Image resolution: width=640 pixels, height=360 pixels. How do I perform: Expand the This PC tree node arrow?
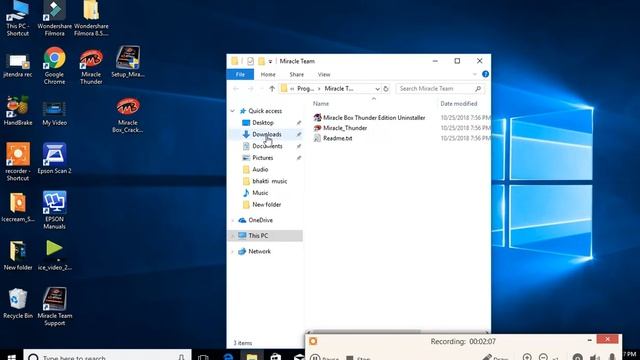pos(233,236)
